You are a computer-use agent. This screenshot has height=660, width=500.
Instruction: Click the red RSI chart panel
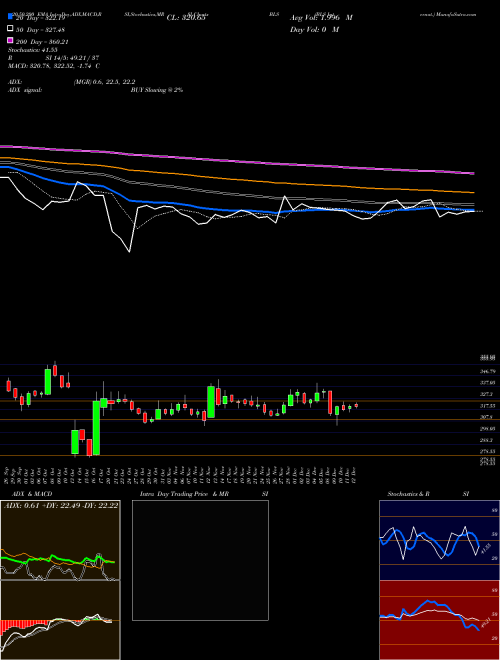pos(439,620)
